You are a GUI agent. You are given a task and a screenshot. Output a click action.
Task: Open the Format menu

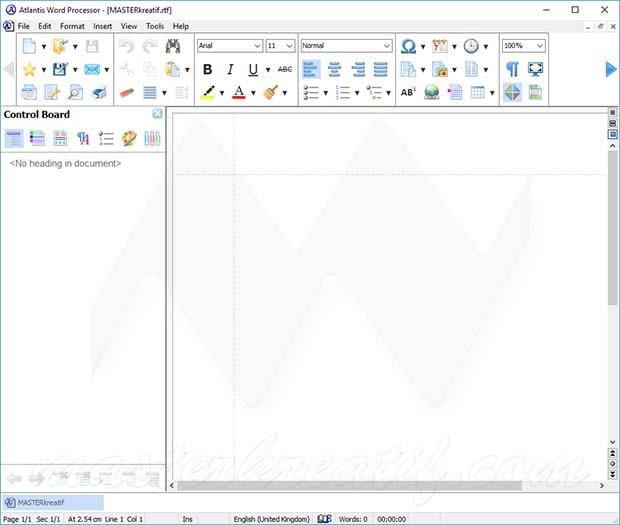tap(72, 26)
